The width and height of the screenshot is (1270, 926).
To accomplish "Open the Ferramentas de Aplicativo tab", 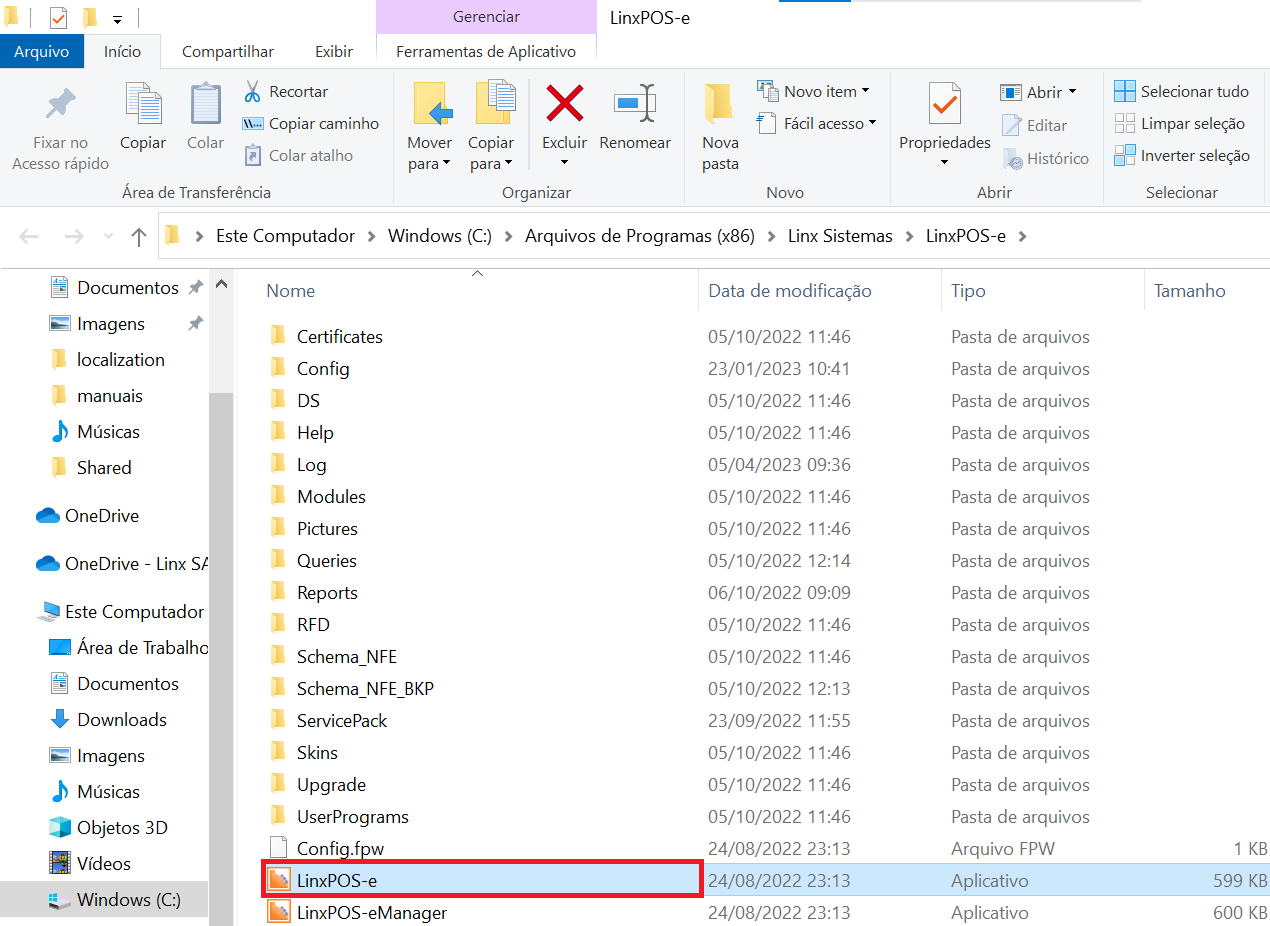I will point(486,51).
